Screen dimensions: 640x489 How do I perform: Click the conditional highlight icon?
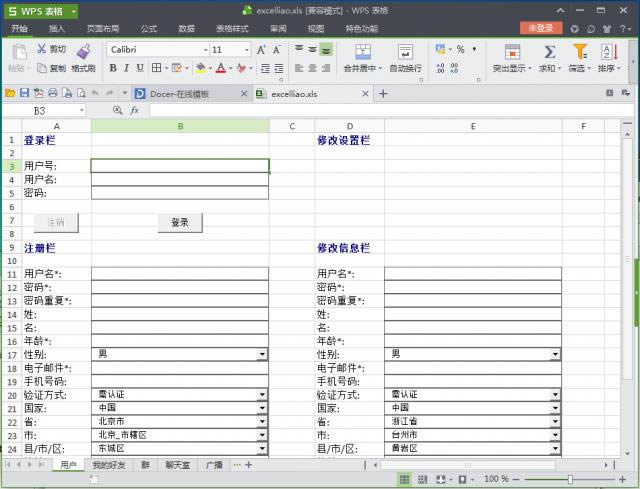(x=512, y=52)
